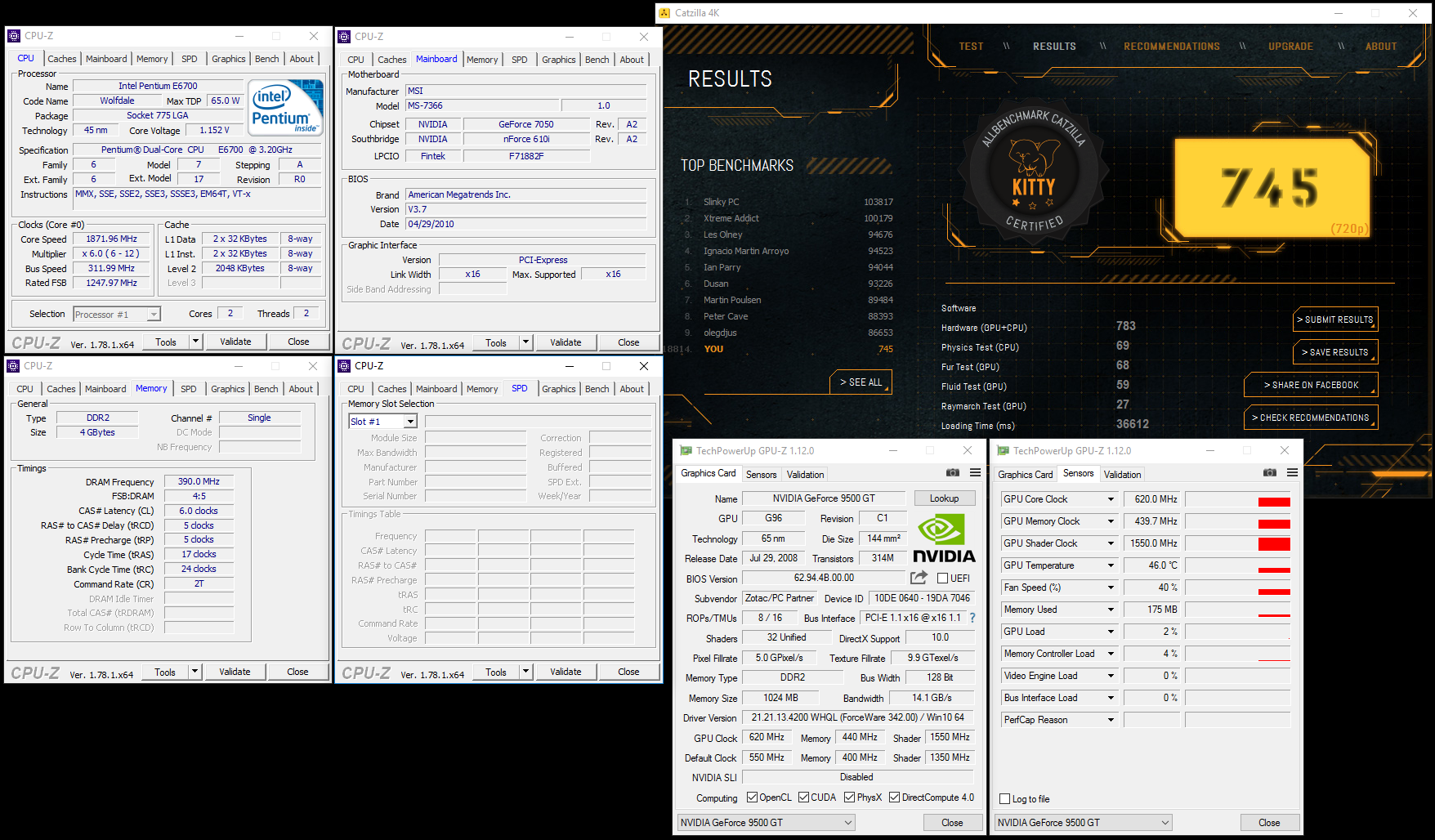Viewport: 1435px width, 840px height.
Task: Click the share BIOS export icon in GPU-Z
Action: coord(919,577)
